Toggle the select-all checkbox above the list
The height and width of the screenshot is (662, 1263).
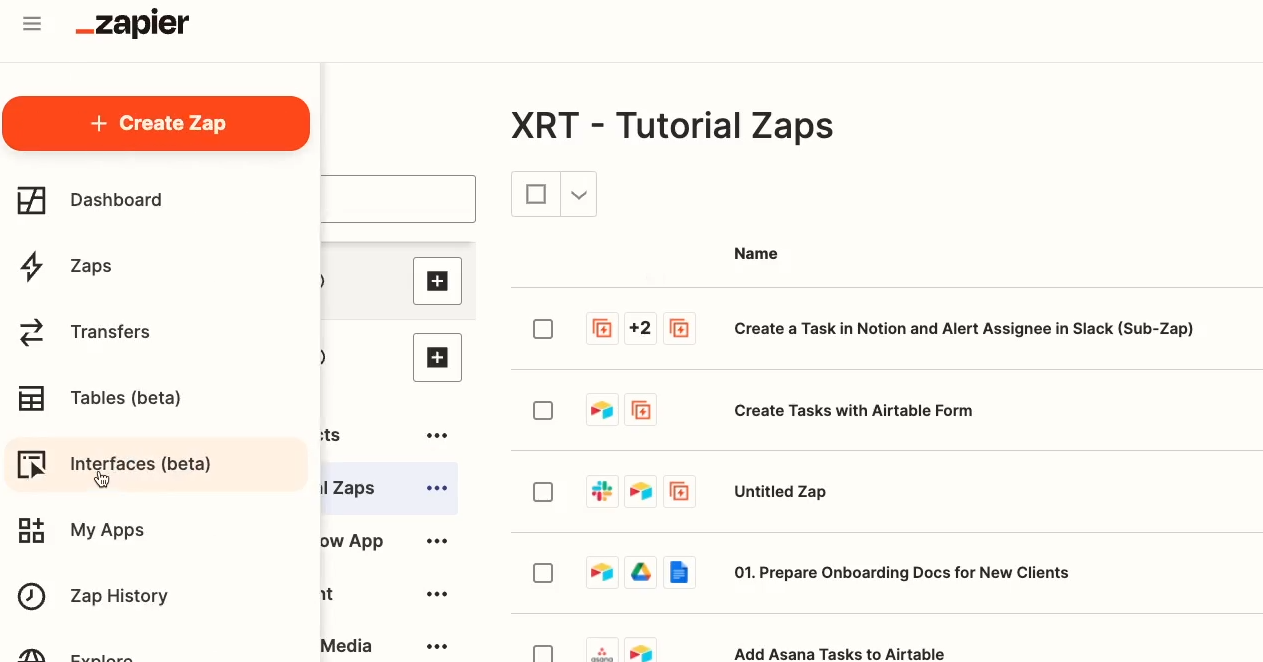click(x=536, y=194)
